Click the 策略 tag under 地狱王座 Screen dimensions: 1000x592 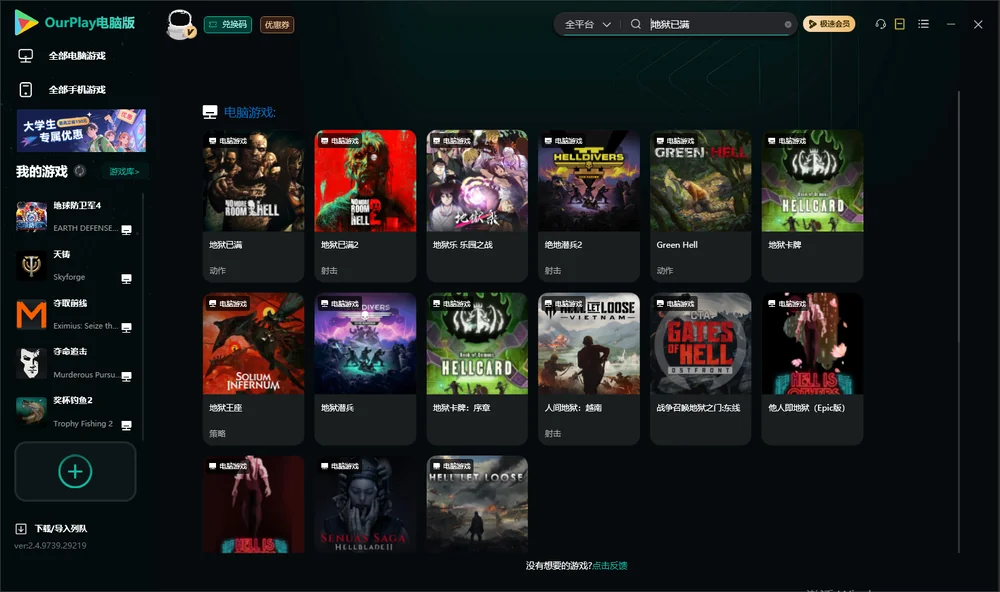click(x=217, y=433)
